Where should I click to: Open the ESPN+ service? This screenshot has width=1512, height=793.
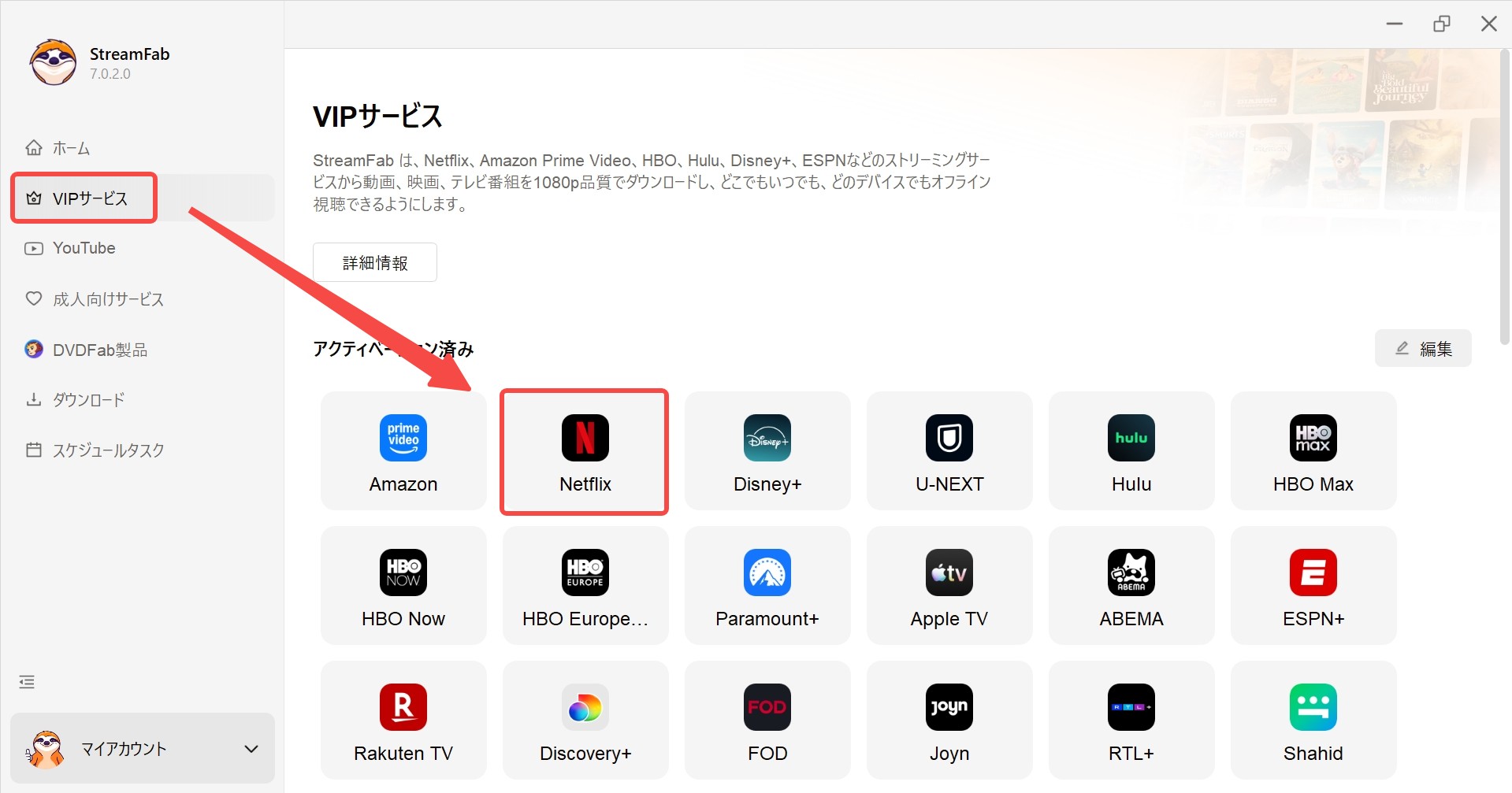[1313, 586]
